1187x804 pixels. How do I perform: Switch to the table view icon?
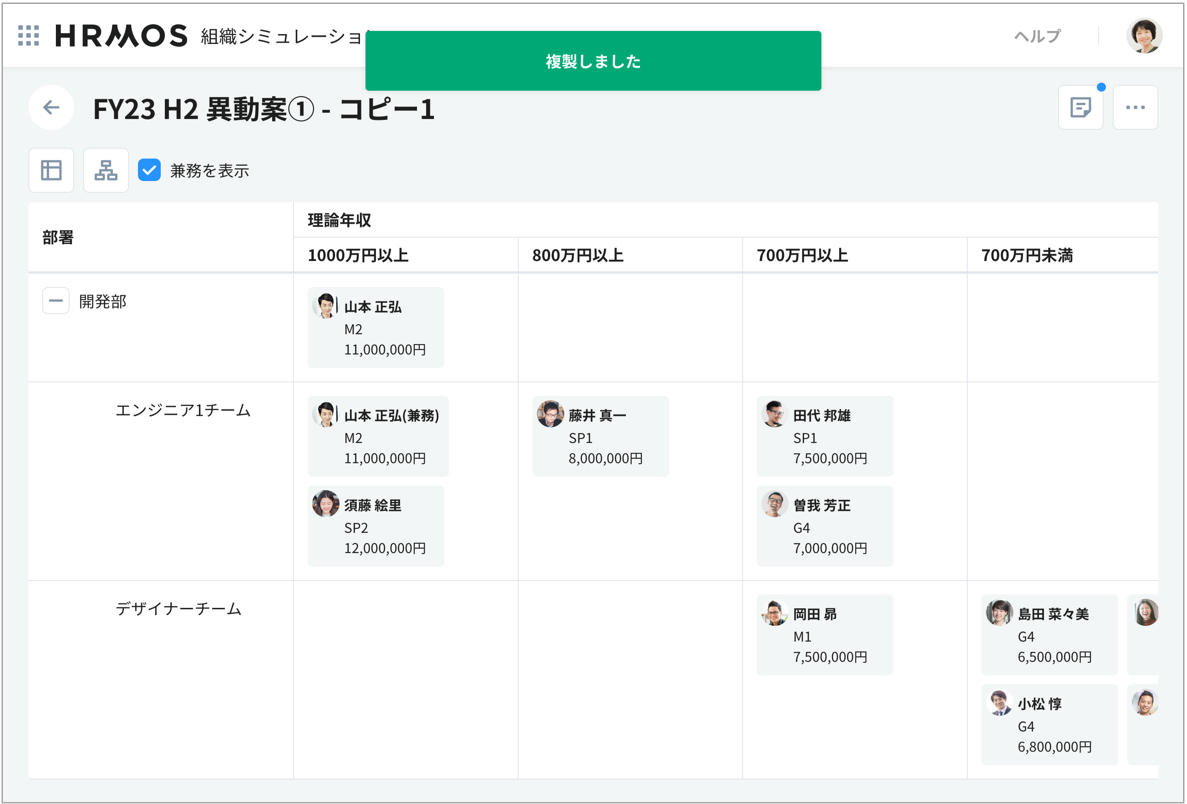(51, 170)
